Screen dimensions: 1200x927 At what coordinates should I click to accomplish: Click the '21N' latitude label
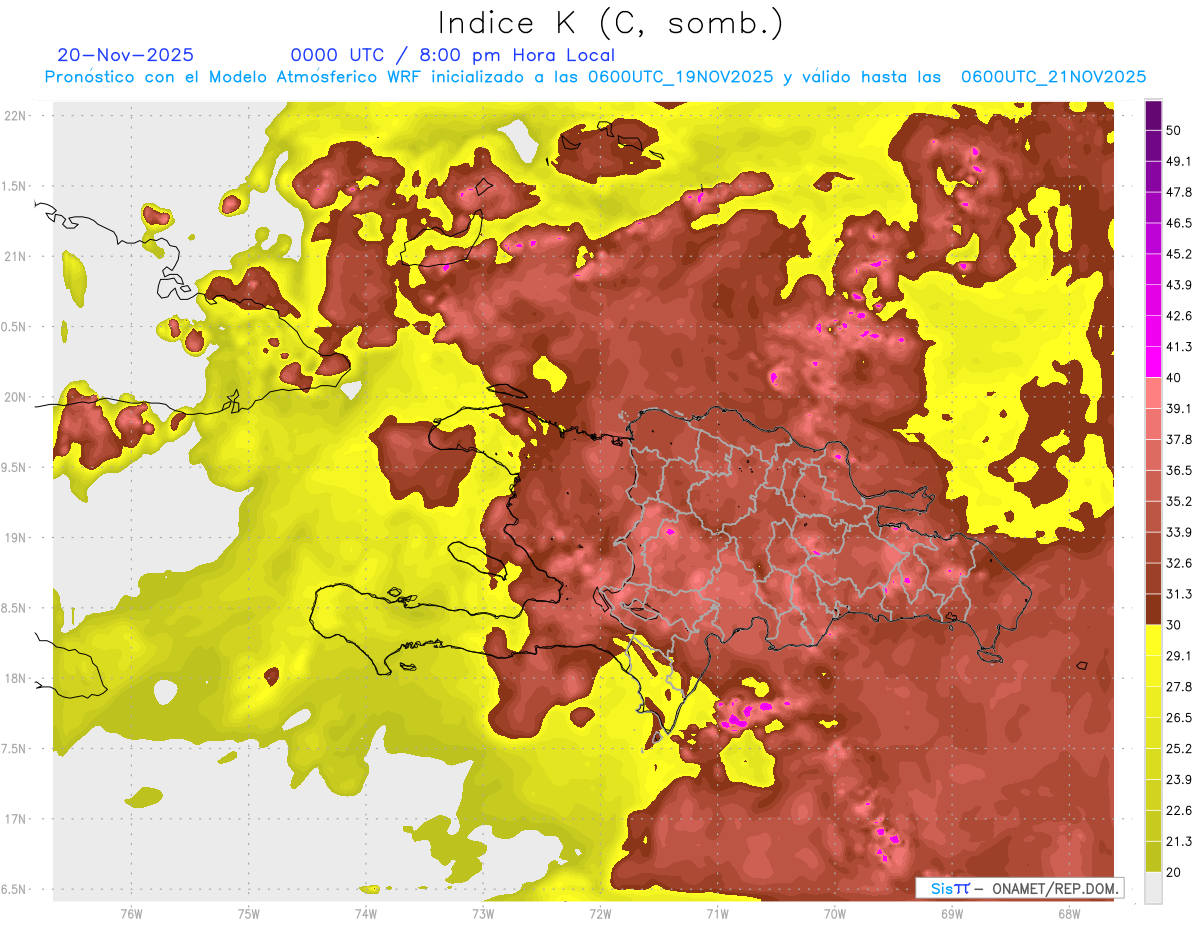15,256
